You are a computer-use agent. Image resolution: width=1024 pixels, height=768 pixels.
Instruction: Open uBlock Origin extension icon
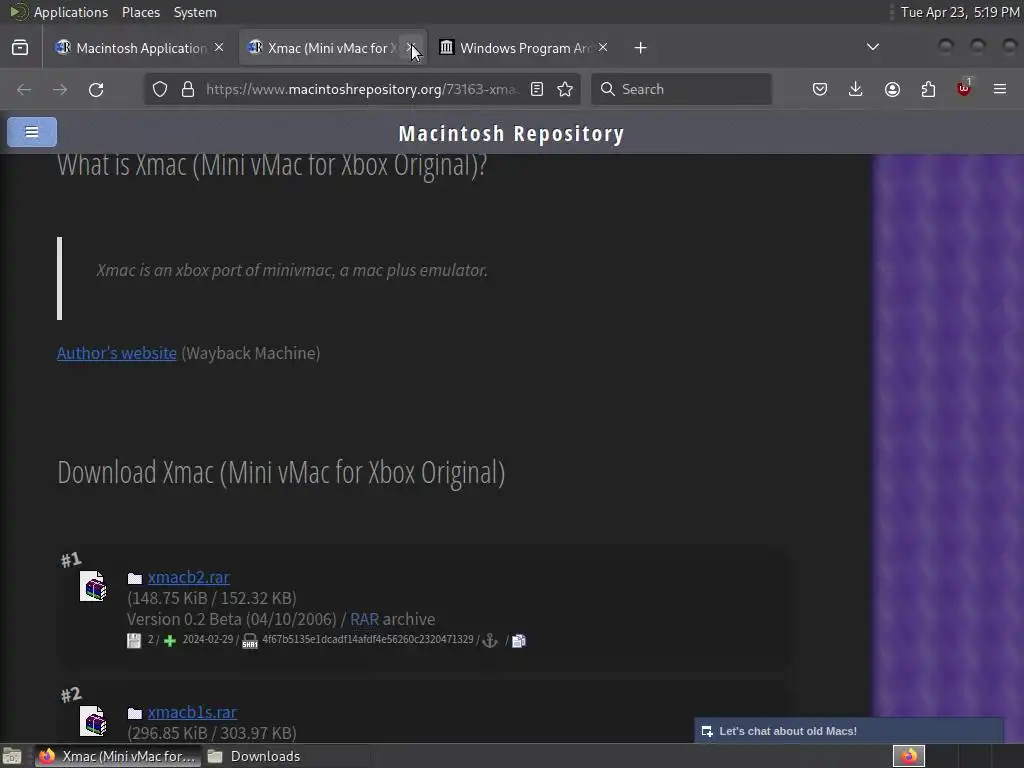click(x=964, y=89)
